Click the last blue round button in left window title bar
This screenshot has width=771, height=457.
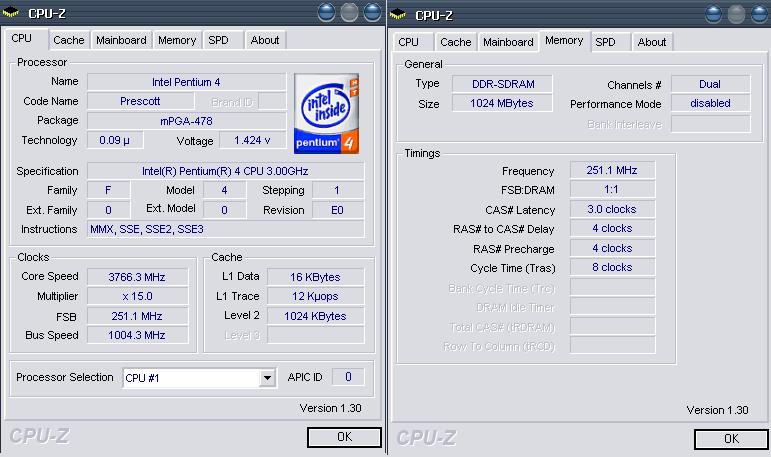pyautogui.click(x=372, y=13)
